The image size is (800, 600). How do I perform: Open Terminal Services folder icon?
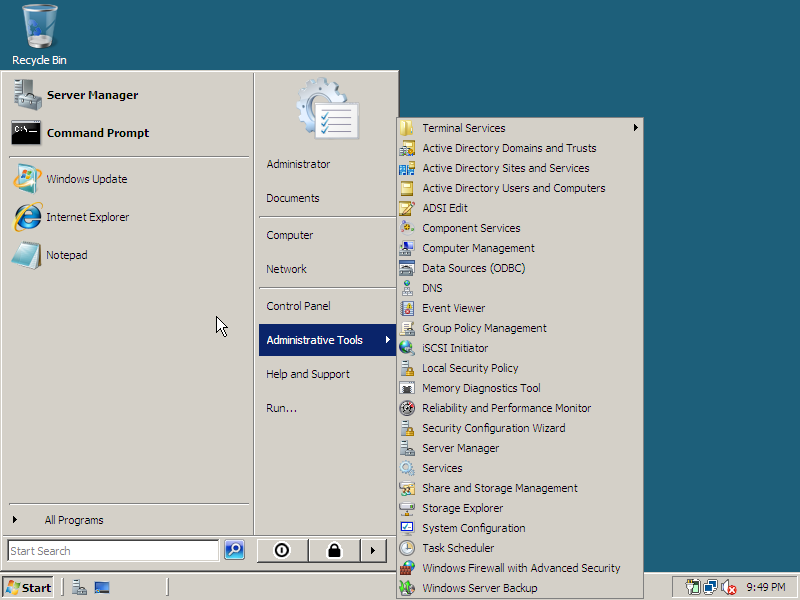[x=407, y=128]
